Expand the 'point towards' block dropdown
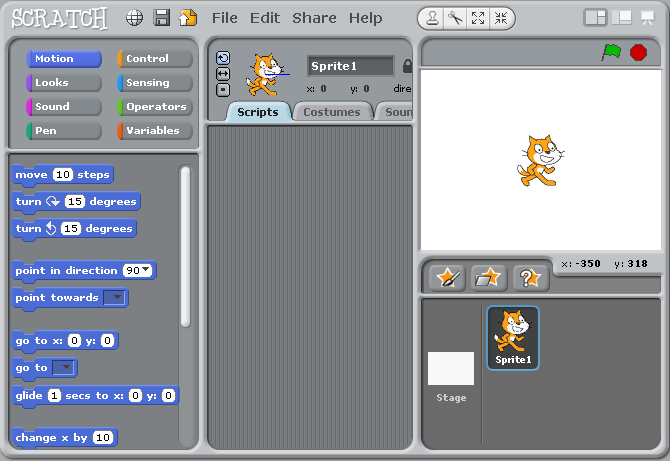The height and width of the screenshot is (461, 670). [116, 298]
